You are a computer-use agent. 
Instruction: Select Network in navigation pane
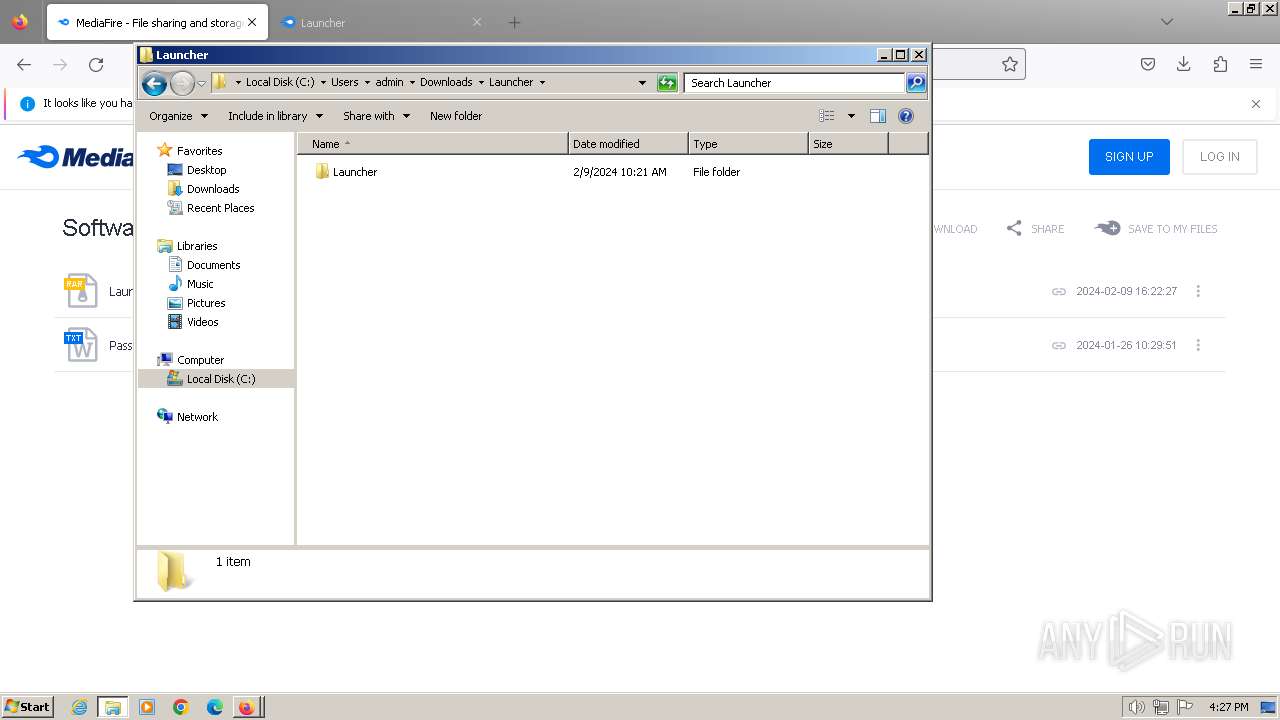tap(197, 417)
